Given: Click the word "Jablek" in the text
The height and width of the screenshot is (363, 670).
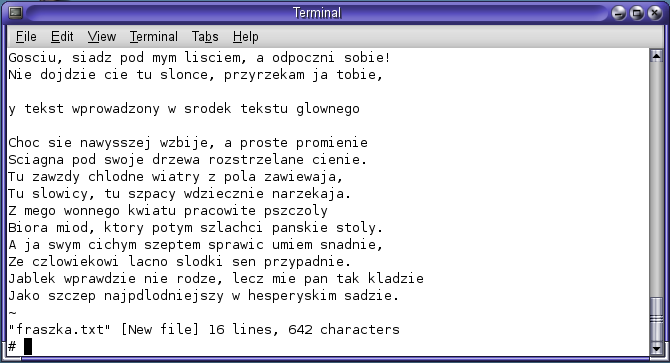Looking at the screenshot, I should point(32,278).
